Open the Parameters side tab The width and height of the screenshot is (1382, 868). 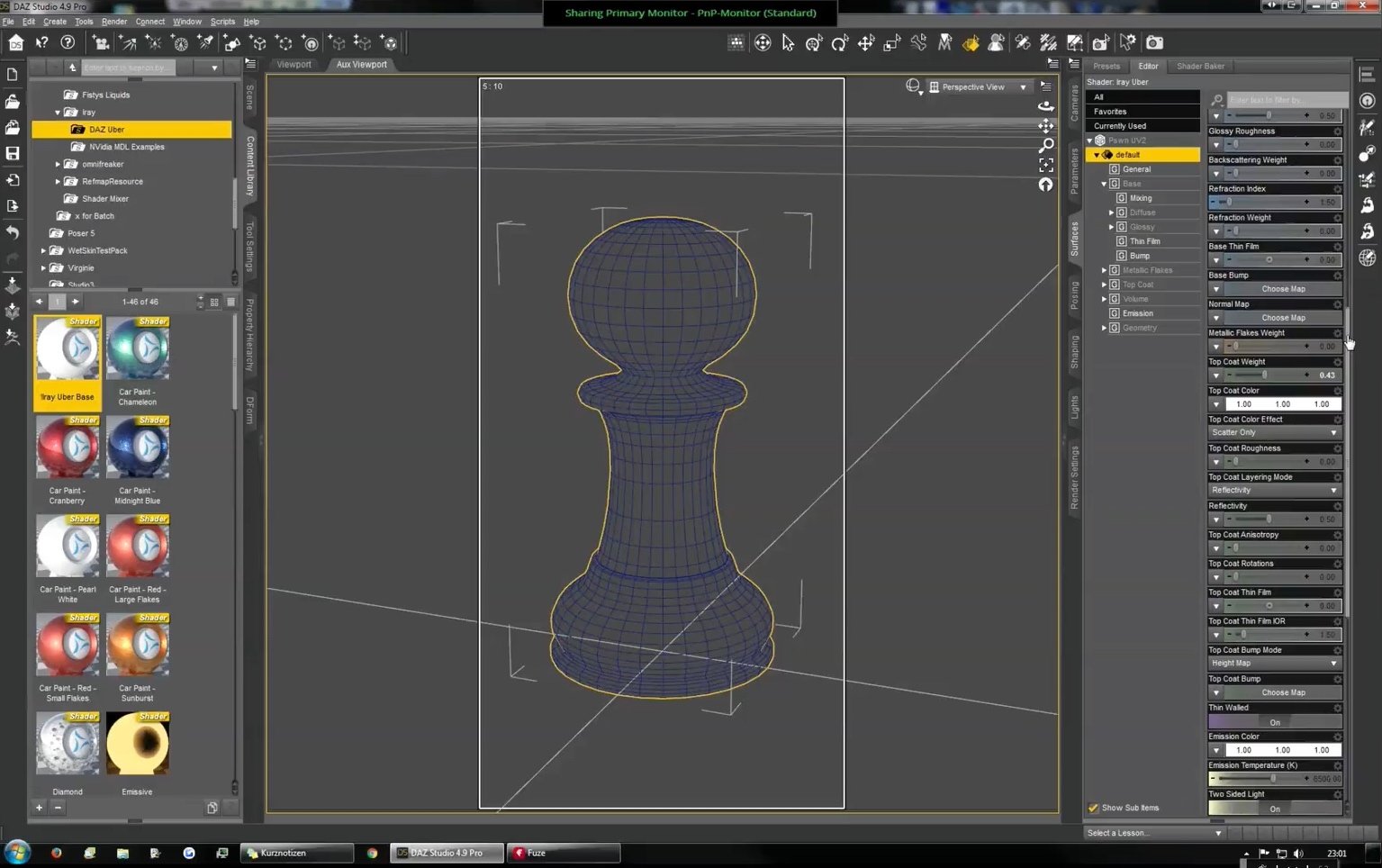(1074, 171)
